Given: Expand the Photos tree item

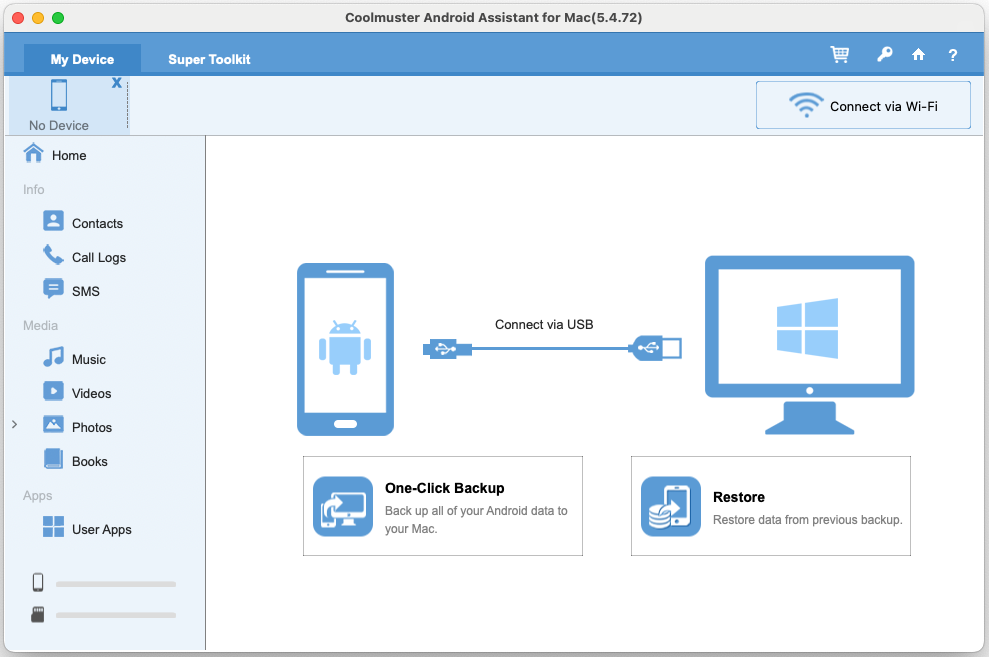Looking at the screenshot, I should tap(14, 426).
